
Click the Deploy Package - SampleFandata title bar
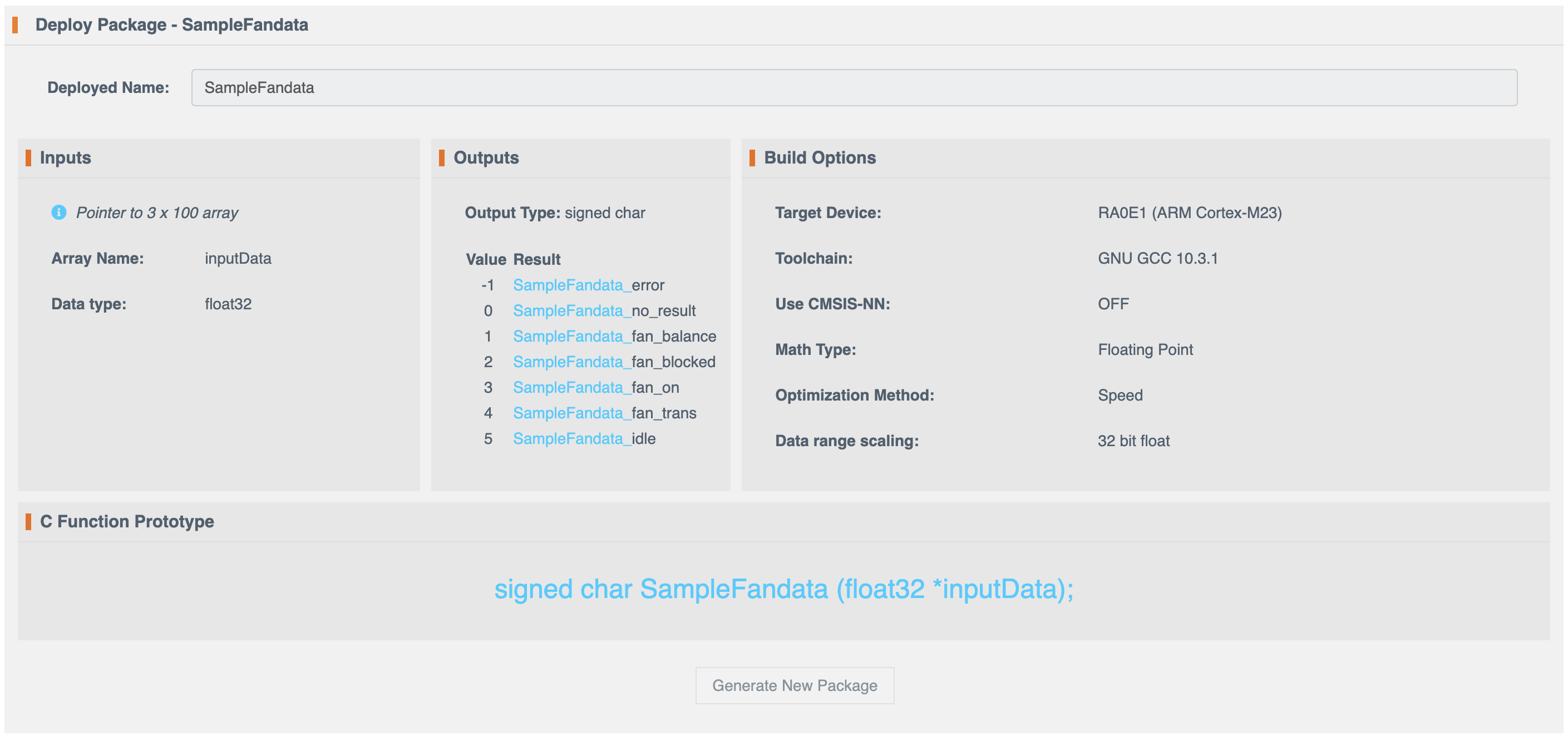click(172, 25)
